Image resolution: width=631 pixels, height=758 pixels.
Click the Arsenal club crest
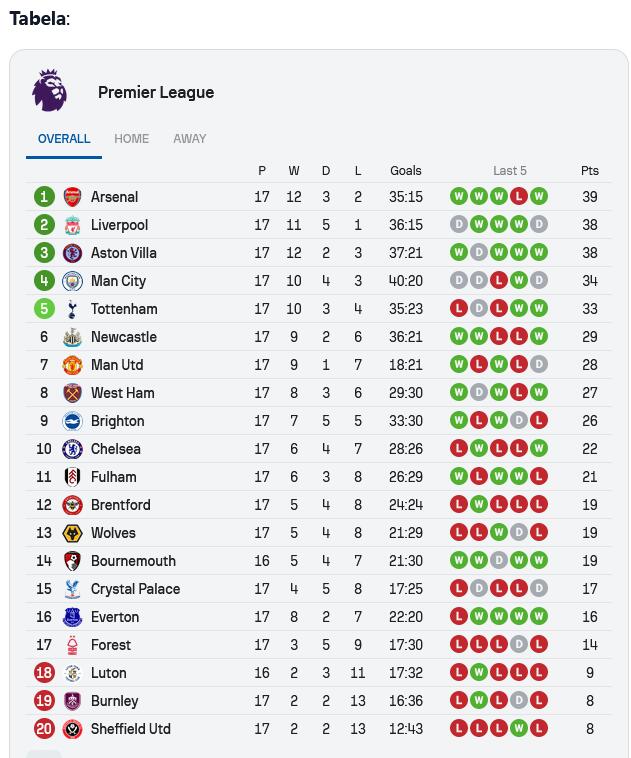click(73, 197)
